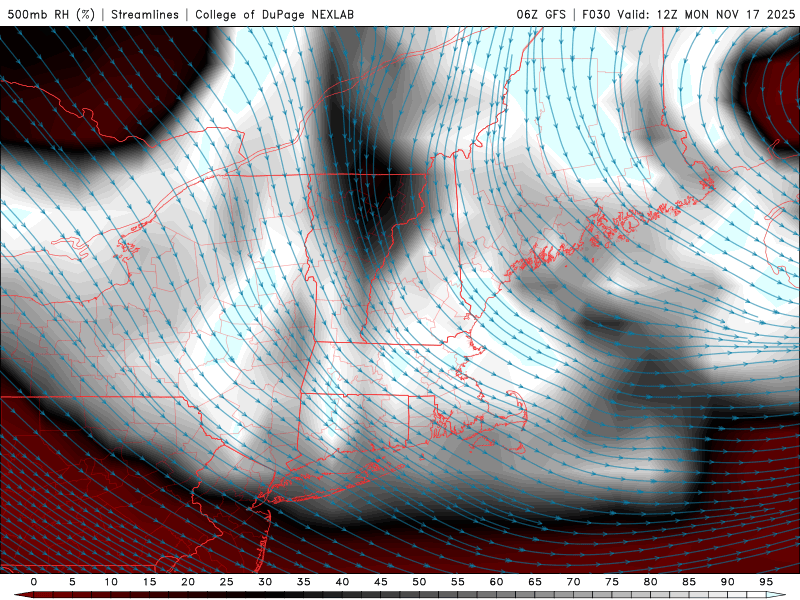Click the '55' label on the color scale
Viewport: 800px width, 600px height.
coord(458,582)
